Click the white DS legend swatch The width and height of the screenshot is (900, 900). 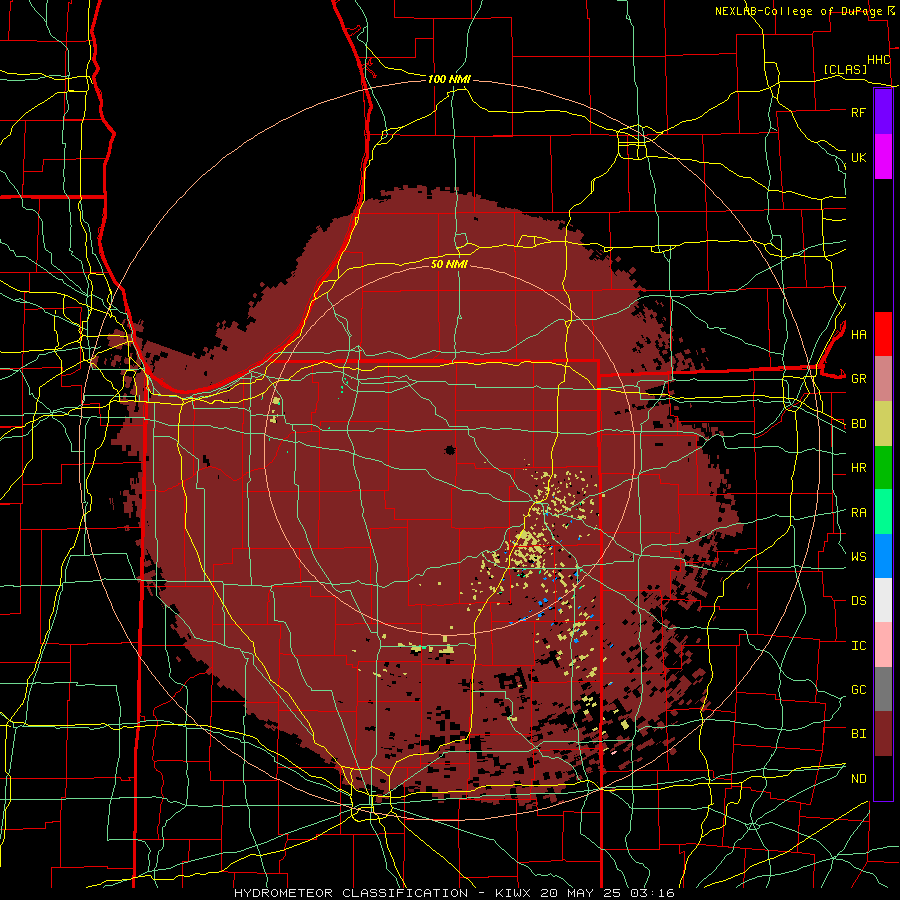(x=883, y=600)
